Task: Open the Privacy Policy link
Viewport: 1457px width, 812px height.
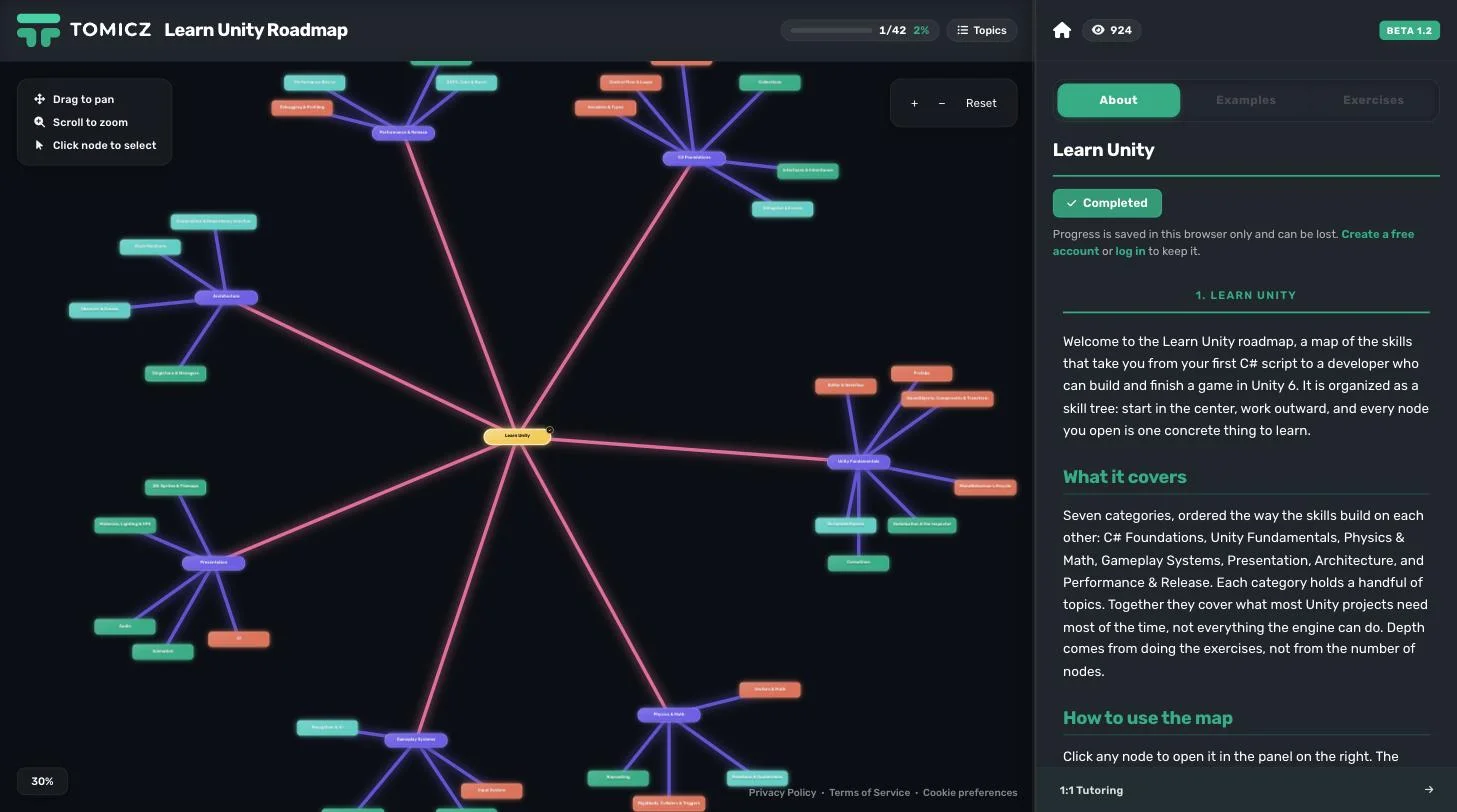Action: 782,792
